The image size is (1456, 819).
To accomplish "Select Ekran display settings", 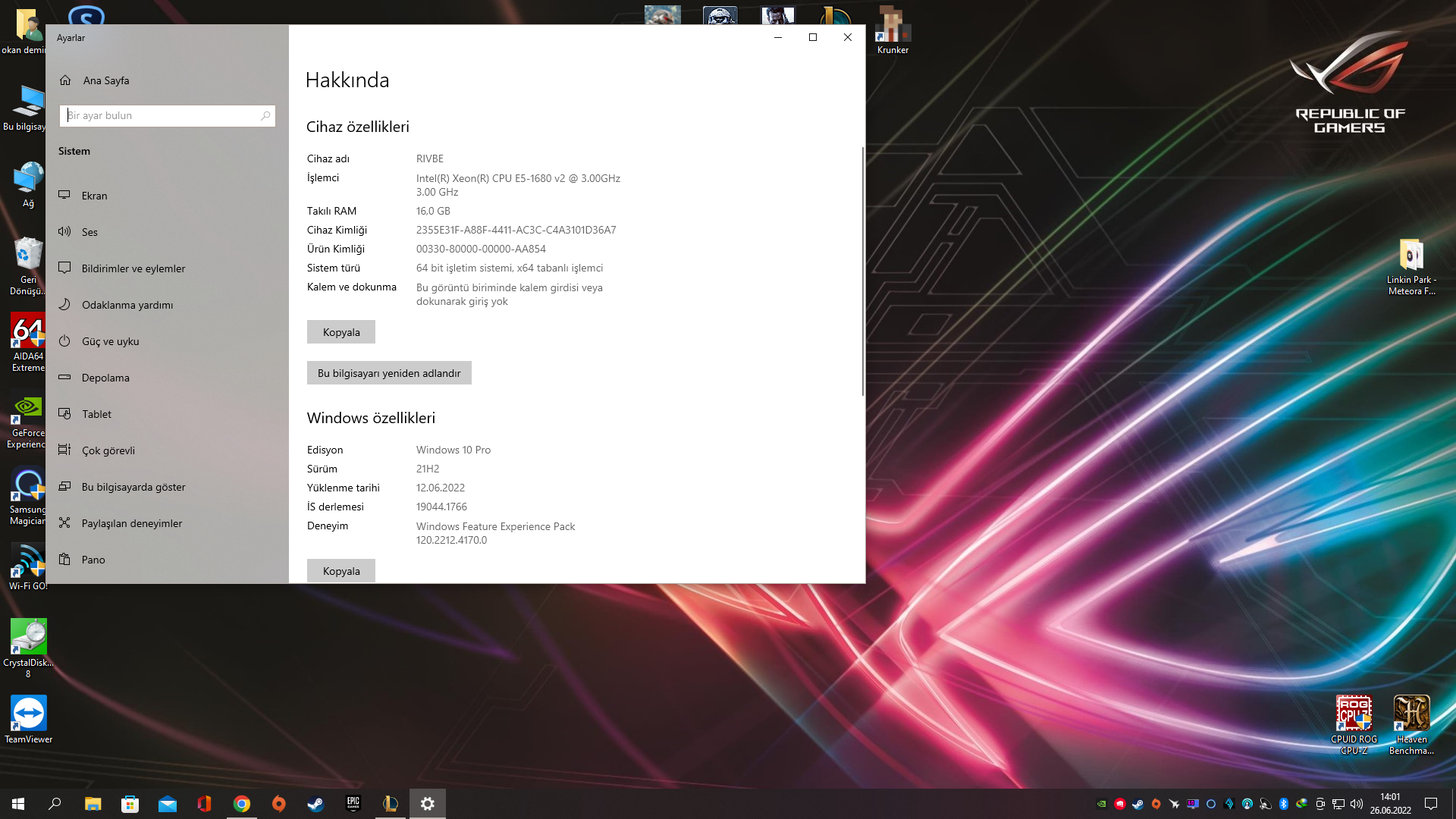I will pyautogui.click(x=94, y=196).
